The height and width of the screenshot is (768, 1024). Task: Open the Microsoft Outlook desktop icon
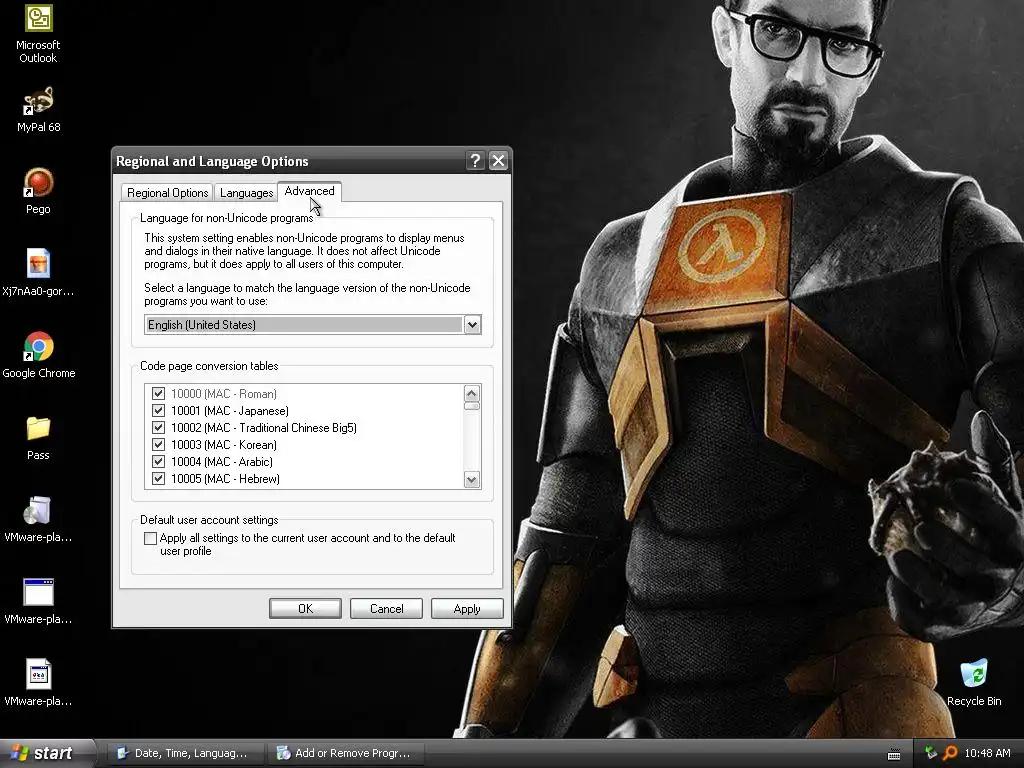pos(38,34)
